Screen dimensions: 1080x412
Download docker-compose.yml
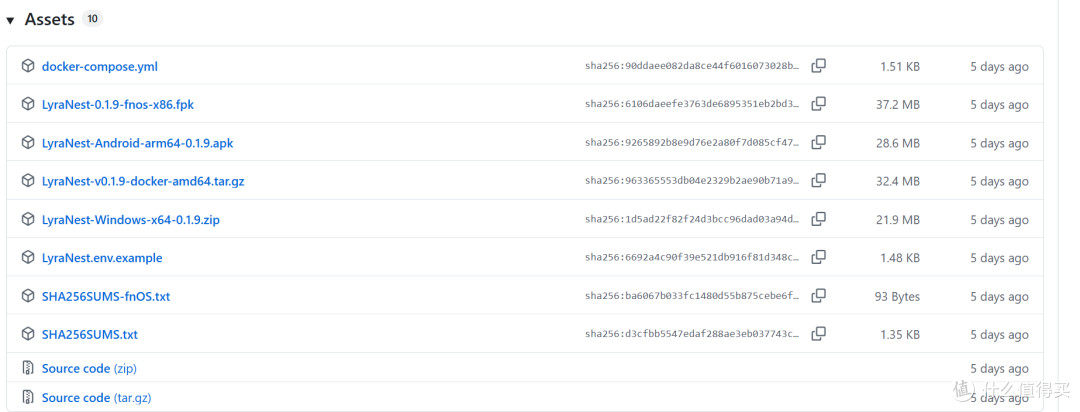pos(100,67)
